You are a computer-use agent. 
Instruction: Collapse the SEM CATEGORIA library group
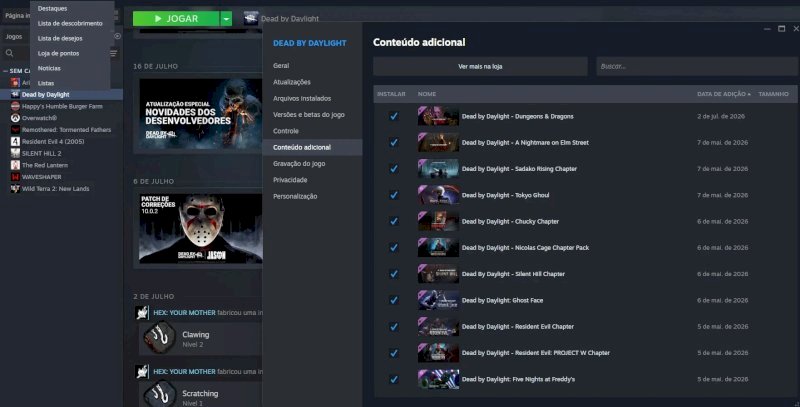[x=5, y=71]
